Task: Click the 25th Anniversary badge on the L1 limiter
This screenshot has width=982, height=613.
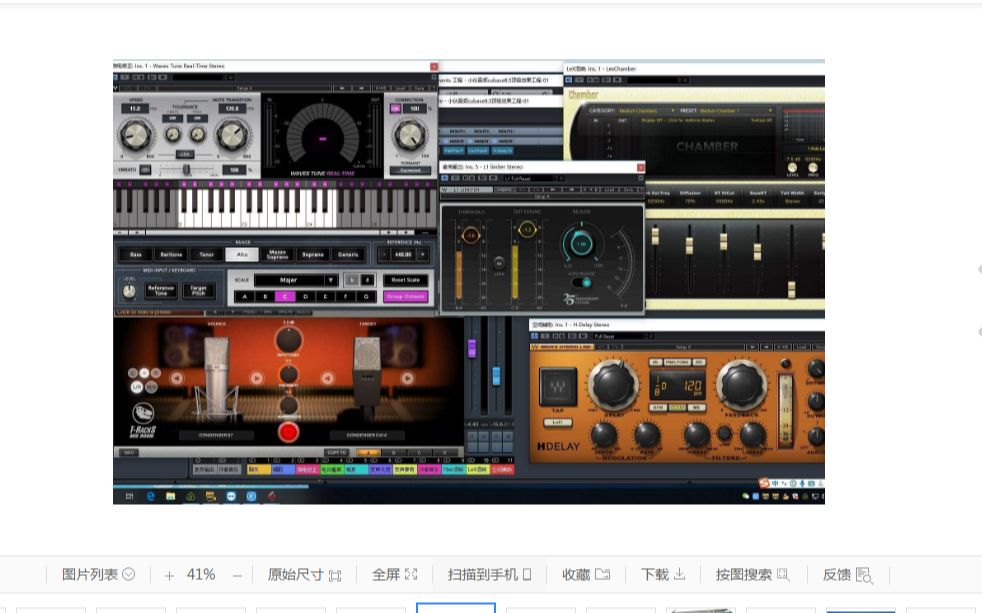Action: pyautogui.click(x=580, y=297)
